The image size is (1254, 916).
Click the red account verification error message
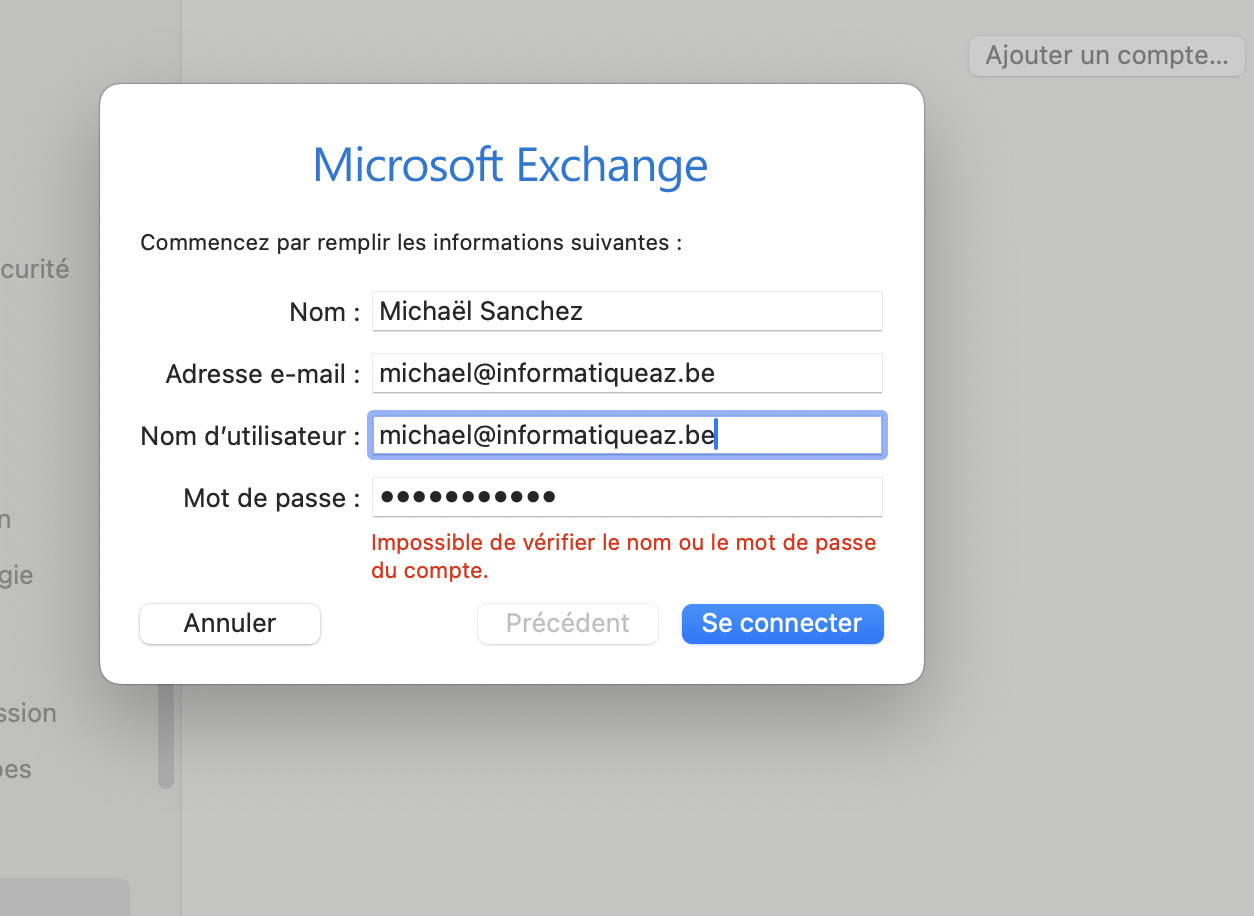(x=622, y=557)
